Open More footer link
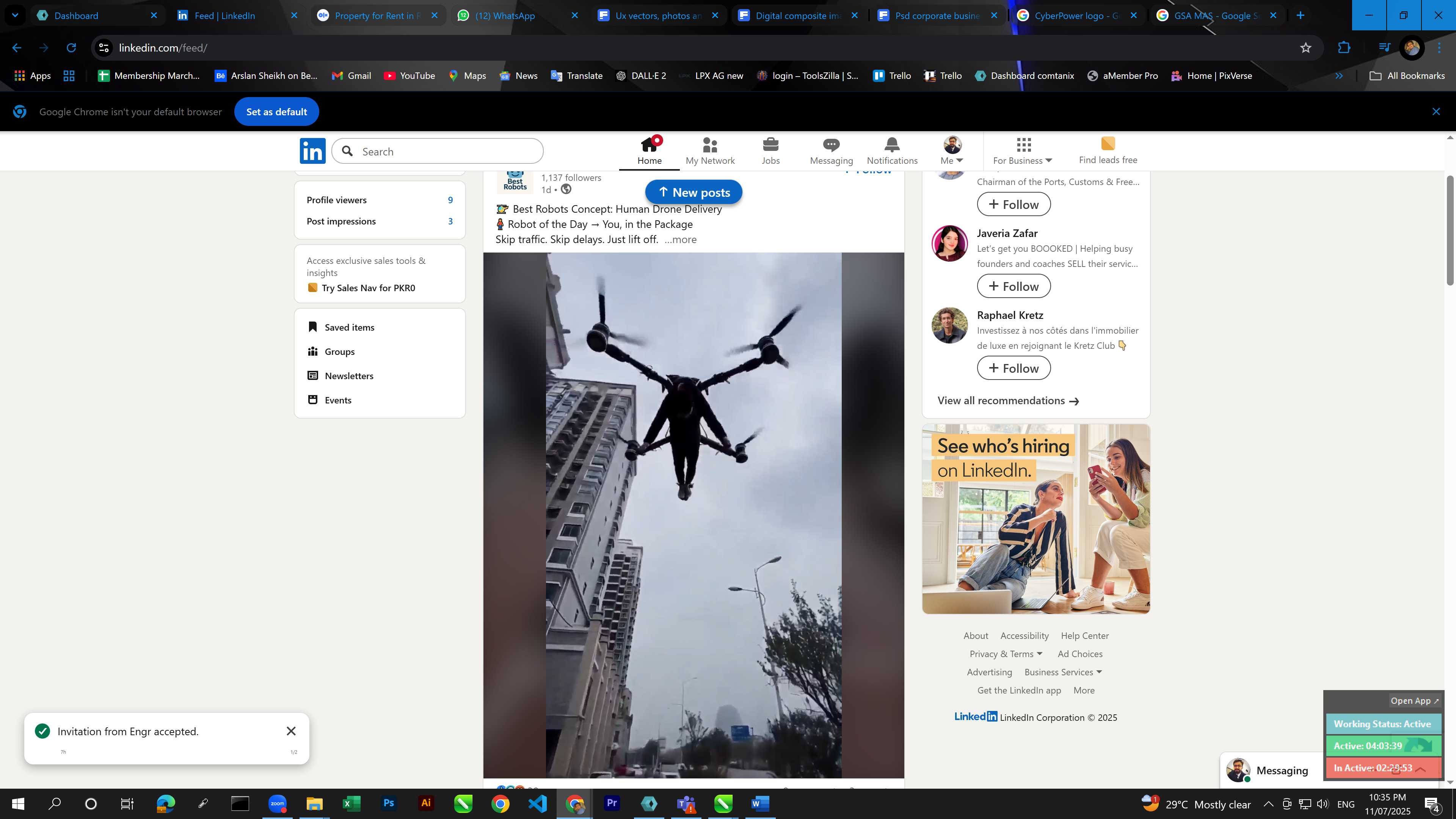Image resolution: width=1456 pixels, height=819 pixels. [1084, 690]
